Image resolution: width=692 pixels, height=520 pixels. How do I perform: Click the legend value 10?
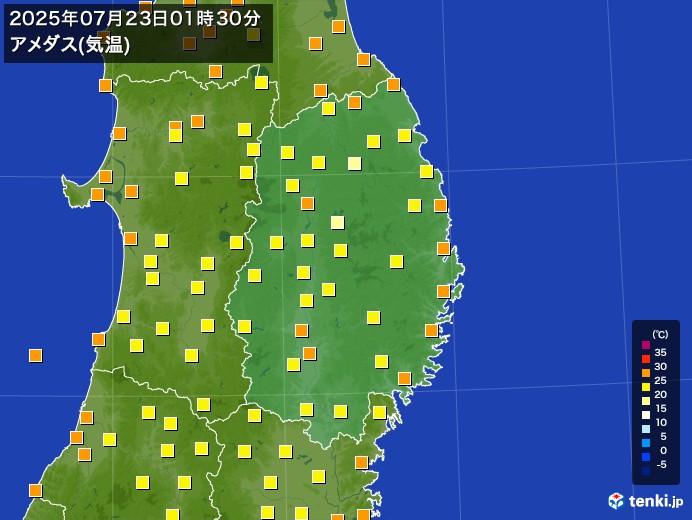pos(660,422)
